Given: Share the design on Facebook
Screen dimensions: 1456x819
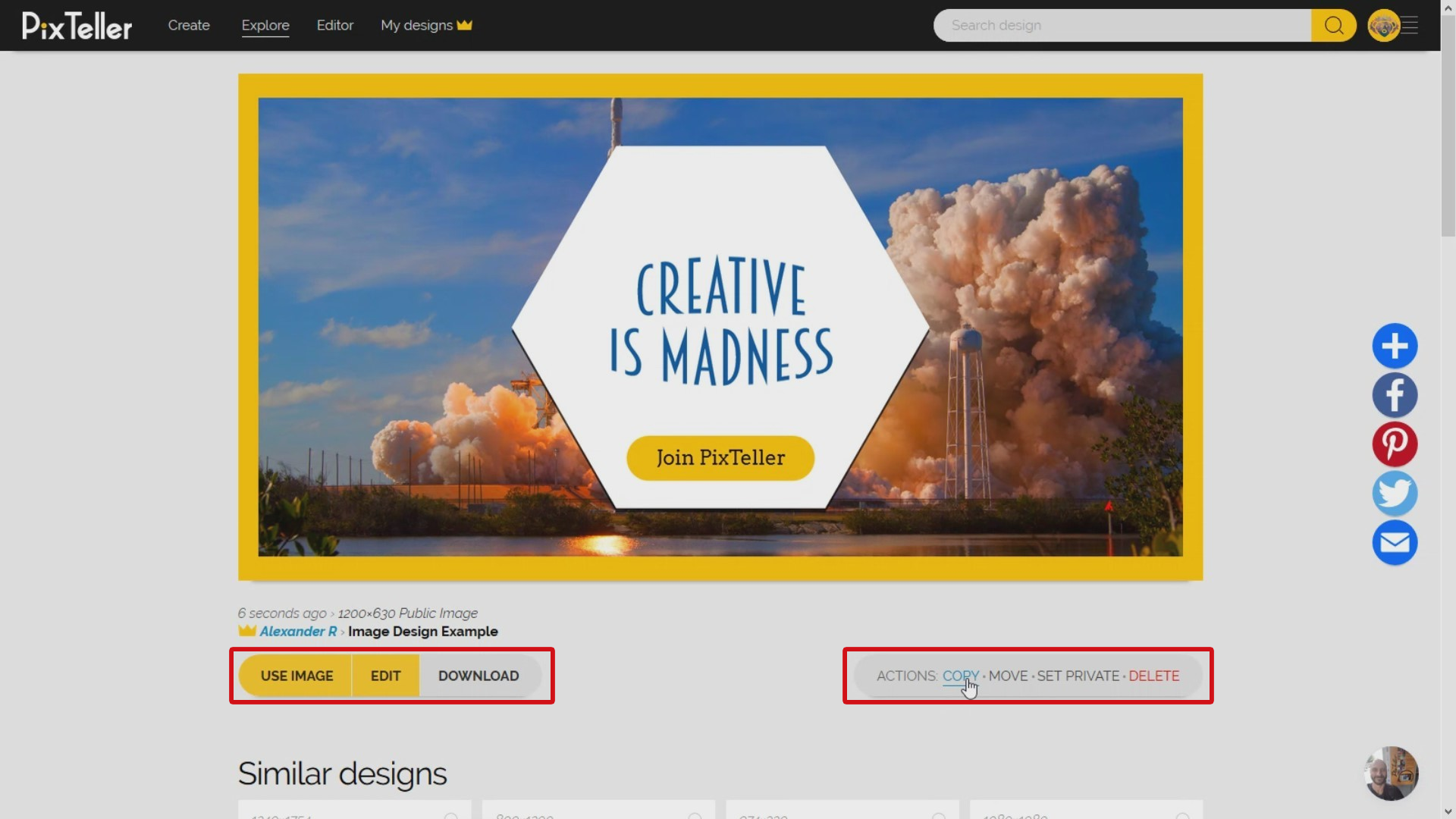Looking at the screenshot, I should [1395, 395].
